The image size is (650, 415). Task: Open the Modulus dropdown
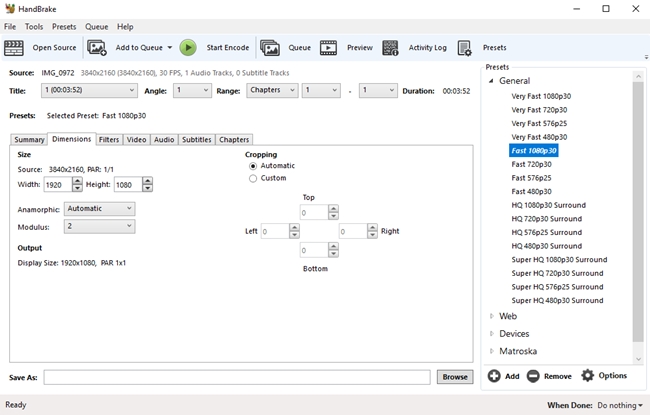pos(99,226)
